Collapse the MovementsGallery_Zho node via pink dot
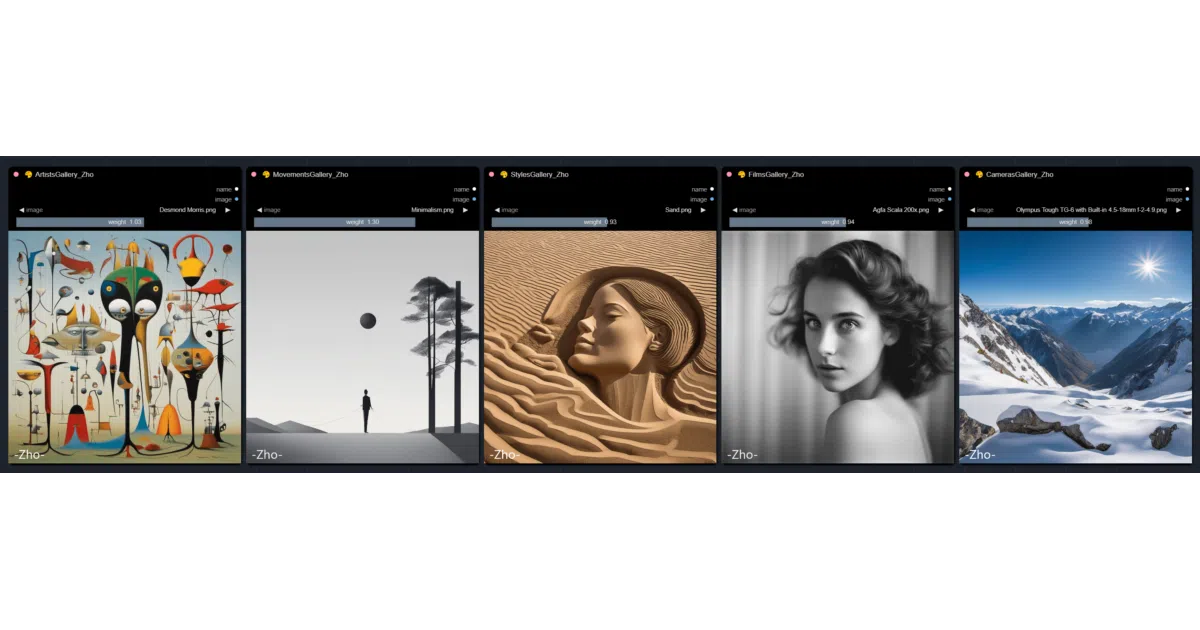 pyautogui.click(x=253, y=174)
